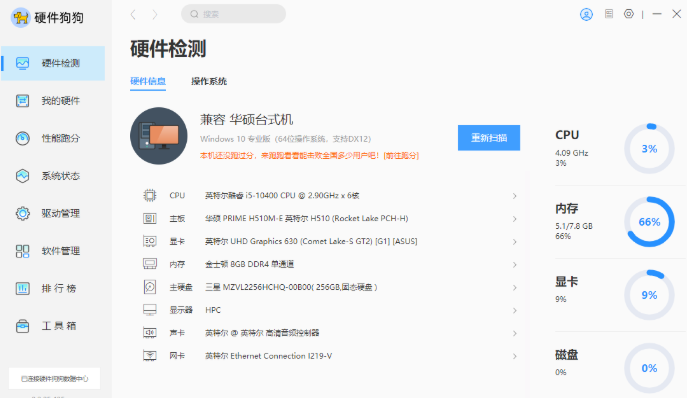Viewport: 687px width, 398px height.
Task: Click the CPU chip icon in hardware list
Action: click(x=150, y=195)
